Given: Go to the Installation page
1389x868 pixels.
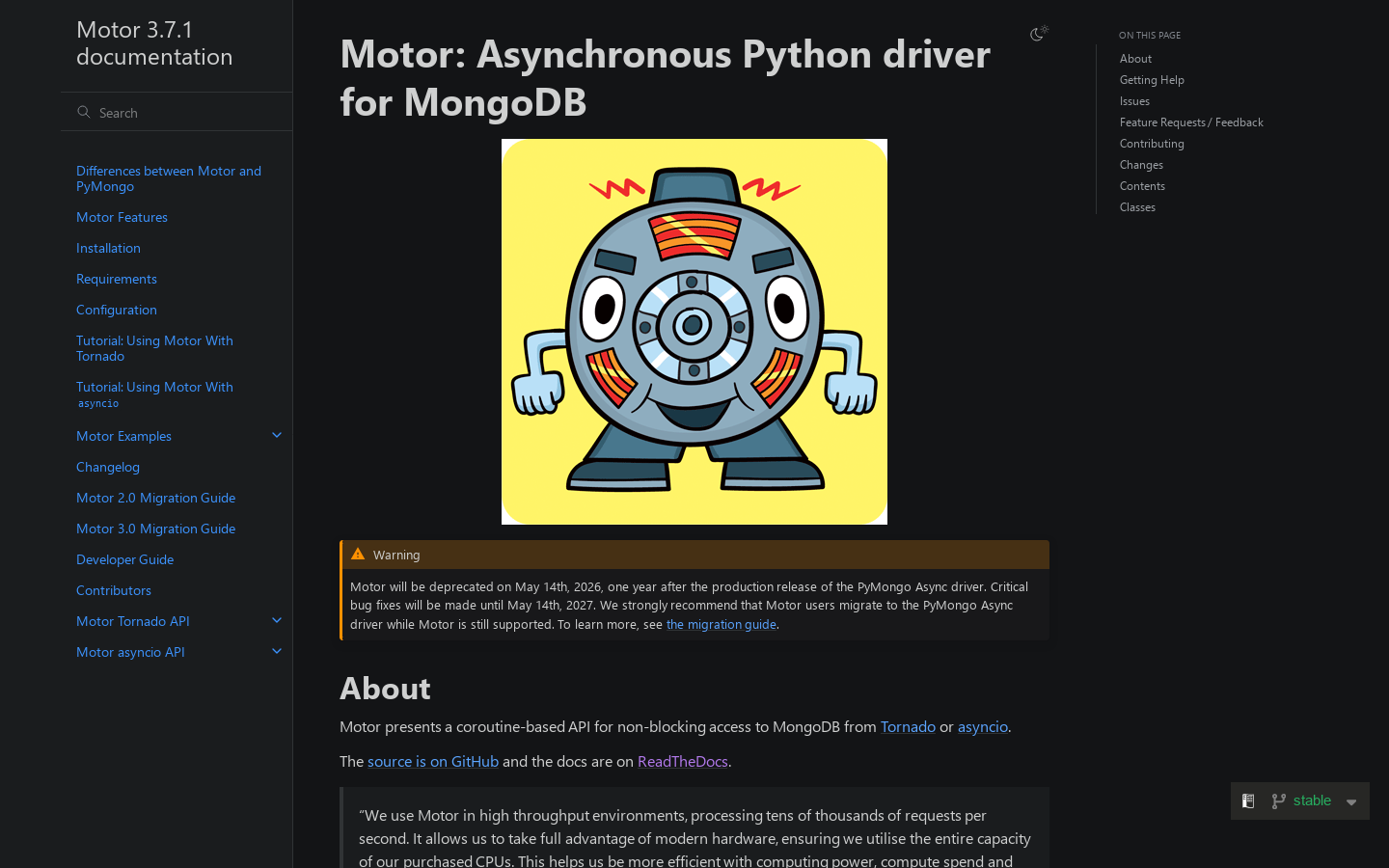Looking at the screenshot, I should pos(108,248).
